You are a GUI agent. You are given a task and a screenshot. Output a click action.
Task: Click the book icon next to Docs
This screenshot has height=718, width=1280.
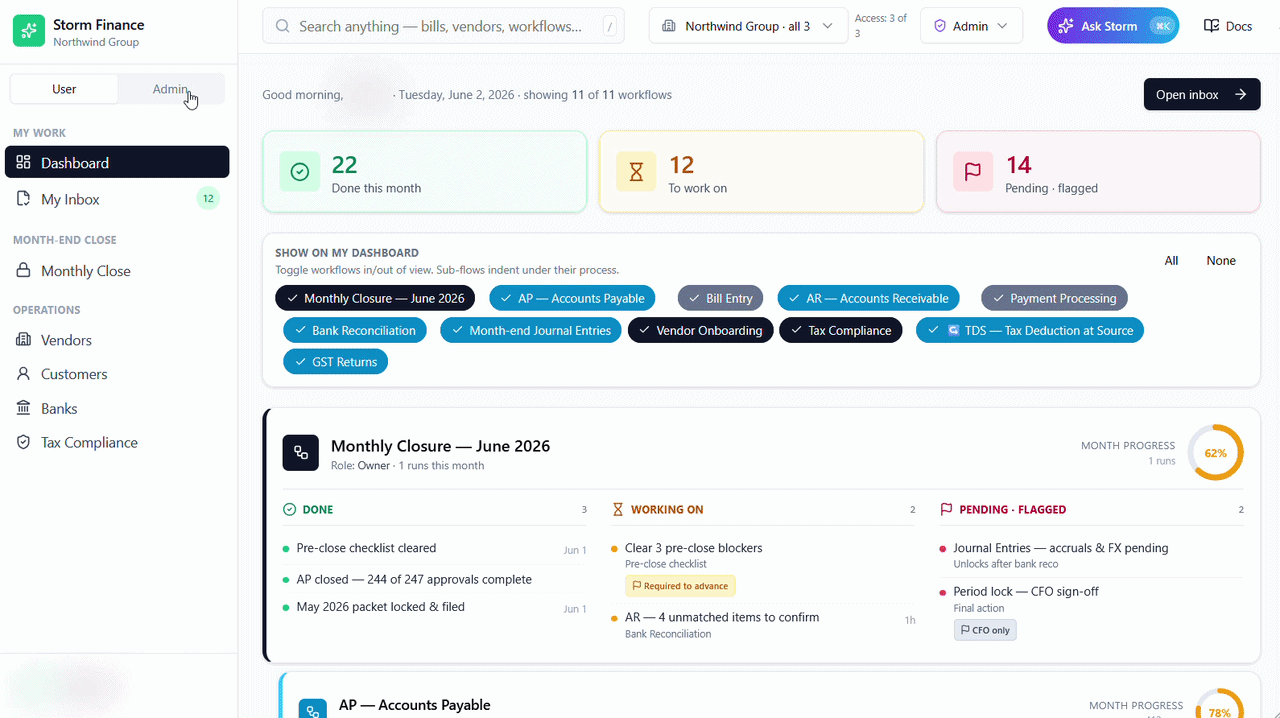pyautogui.click(x=1211, y=26)
